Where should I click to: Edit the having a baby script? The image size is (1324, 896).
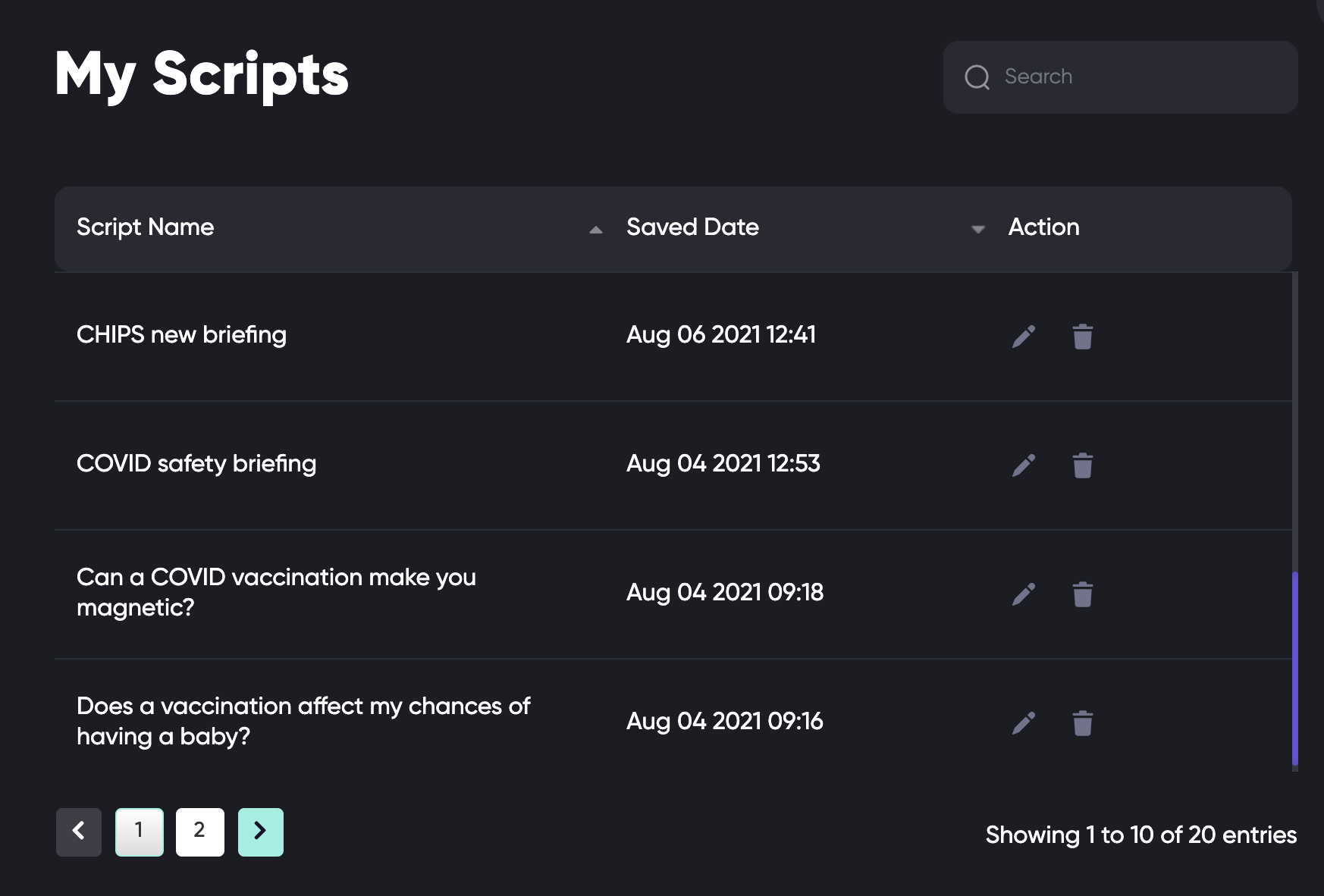[x=1024, y=723]
